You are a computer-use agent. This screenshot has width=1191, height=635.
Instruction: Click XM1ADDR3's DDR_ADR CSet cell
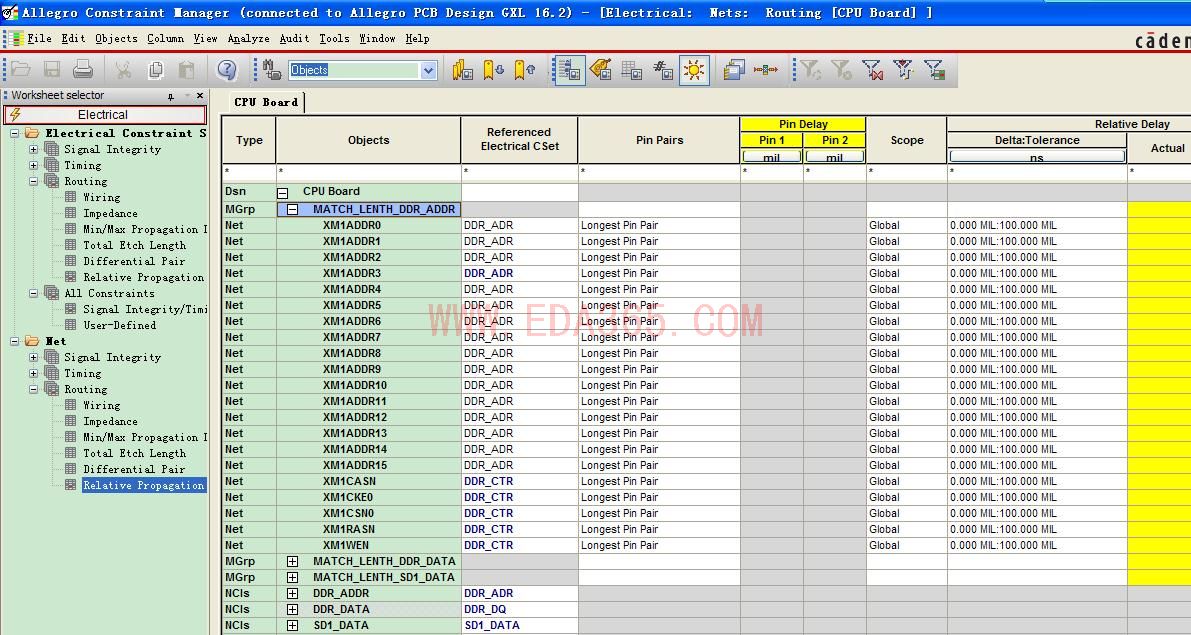tap(520, 273)
